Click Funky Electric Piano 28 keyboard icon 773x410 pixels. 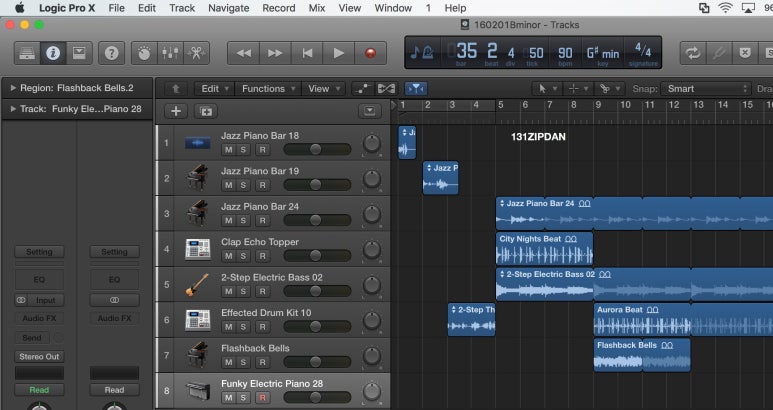198,391
